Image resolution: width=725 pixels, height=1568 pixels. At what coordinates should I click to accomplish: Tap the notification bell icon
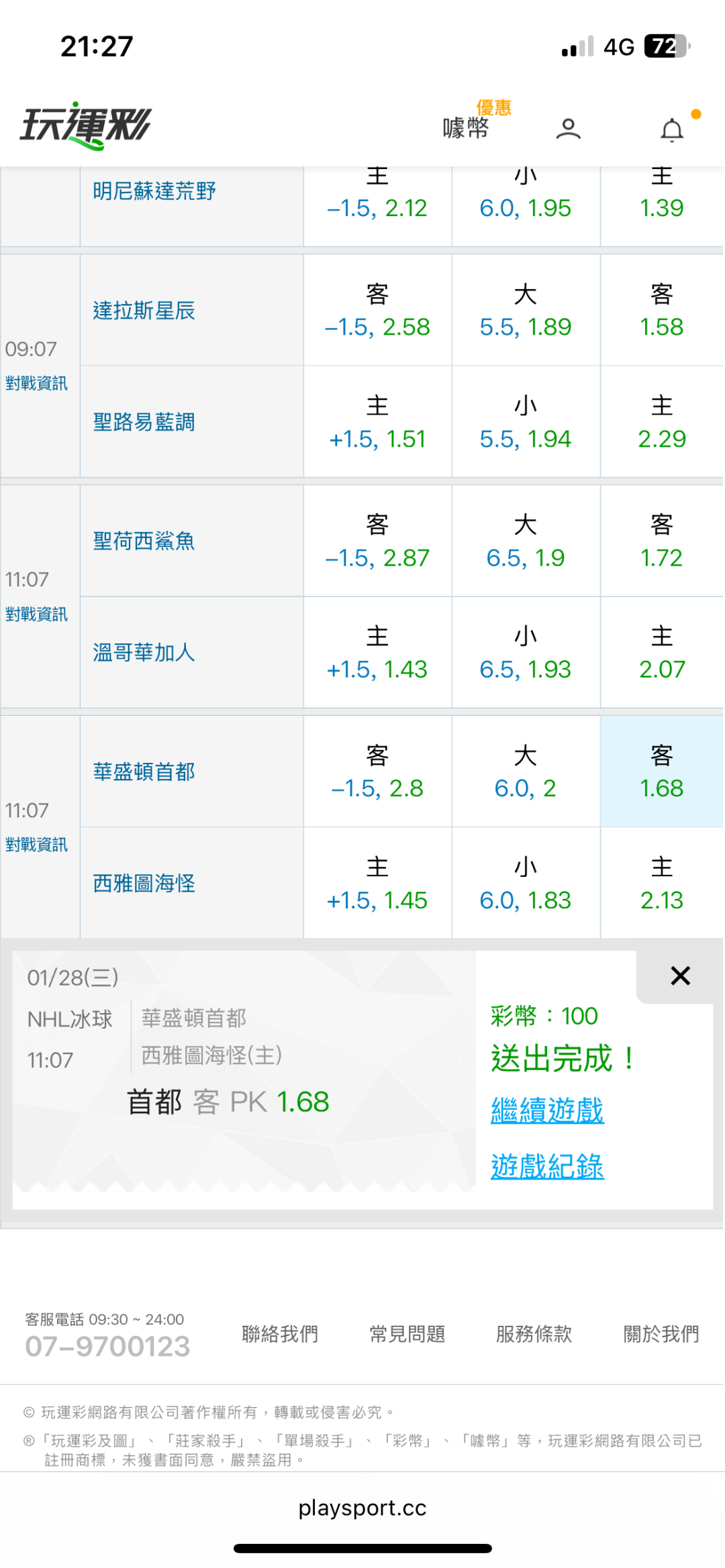pyautogui.click(x=672, y=129)
